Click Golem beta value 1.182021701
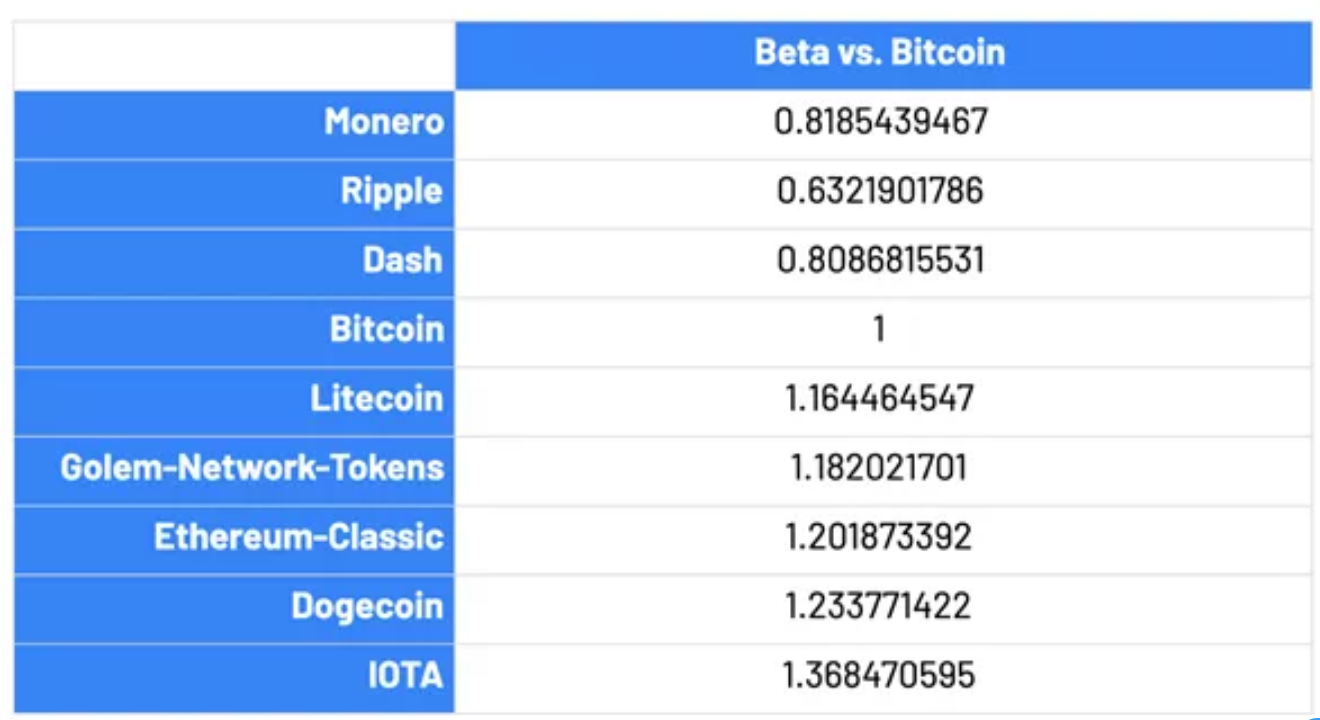 coord(879,467)
